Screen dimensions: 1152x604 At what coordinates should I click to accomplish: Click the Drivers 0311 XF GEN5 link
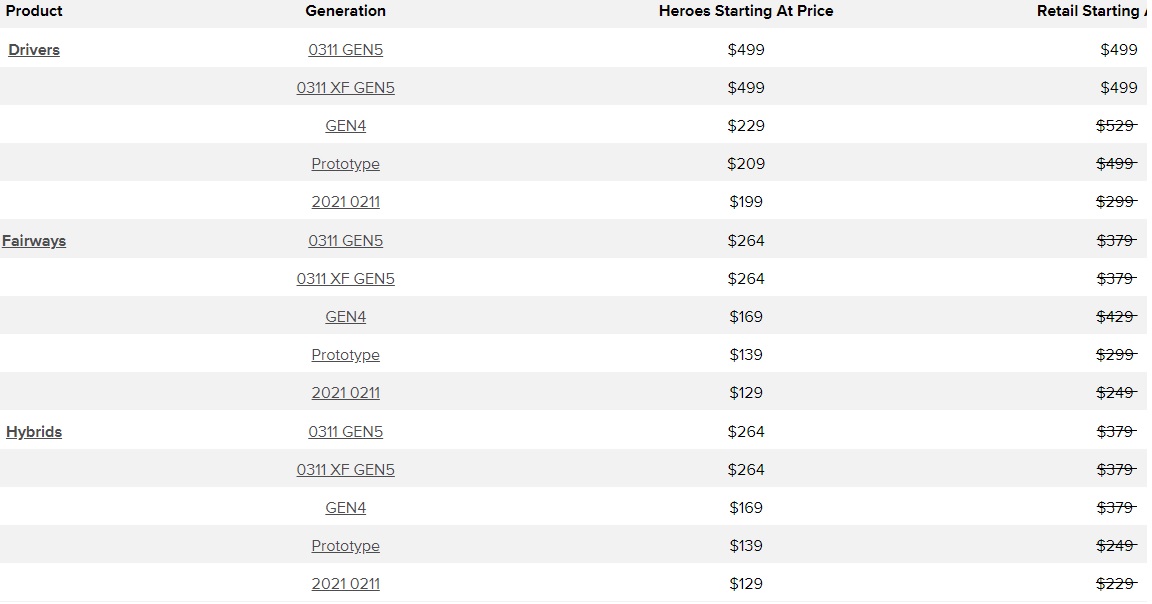click(345, 88)
